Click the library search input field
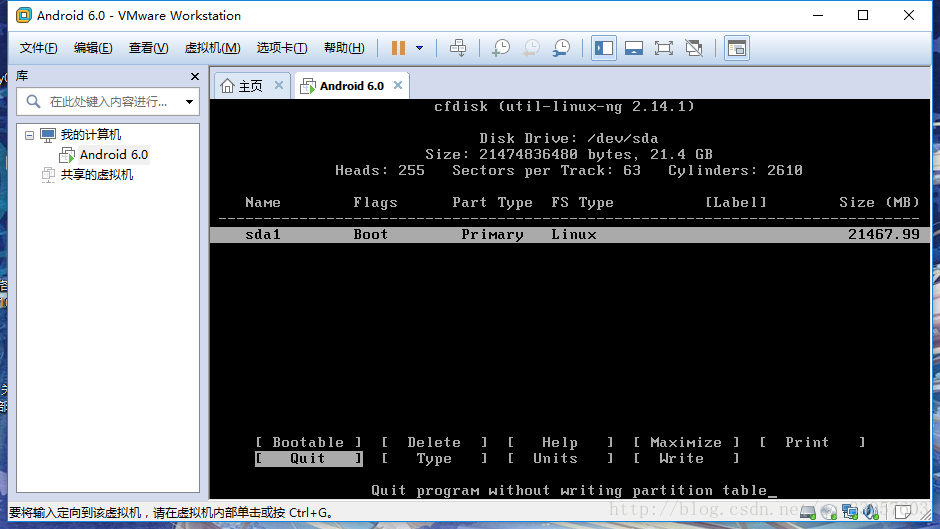The image size is (940, 529). click(108, 102)
